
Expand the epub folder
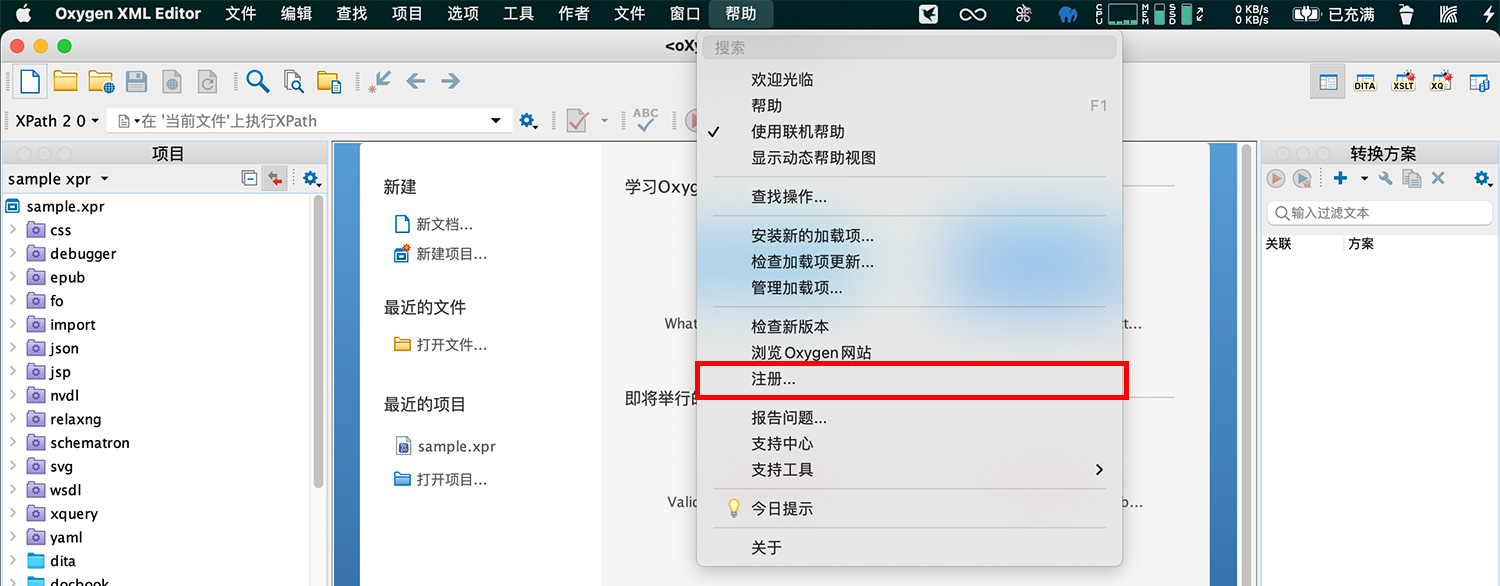point(13,277)
